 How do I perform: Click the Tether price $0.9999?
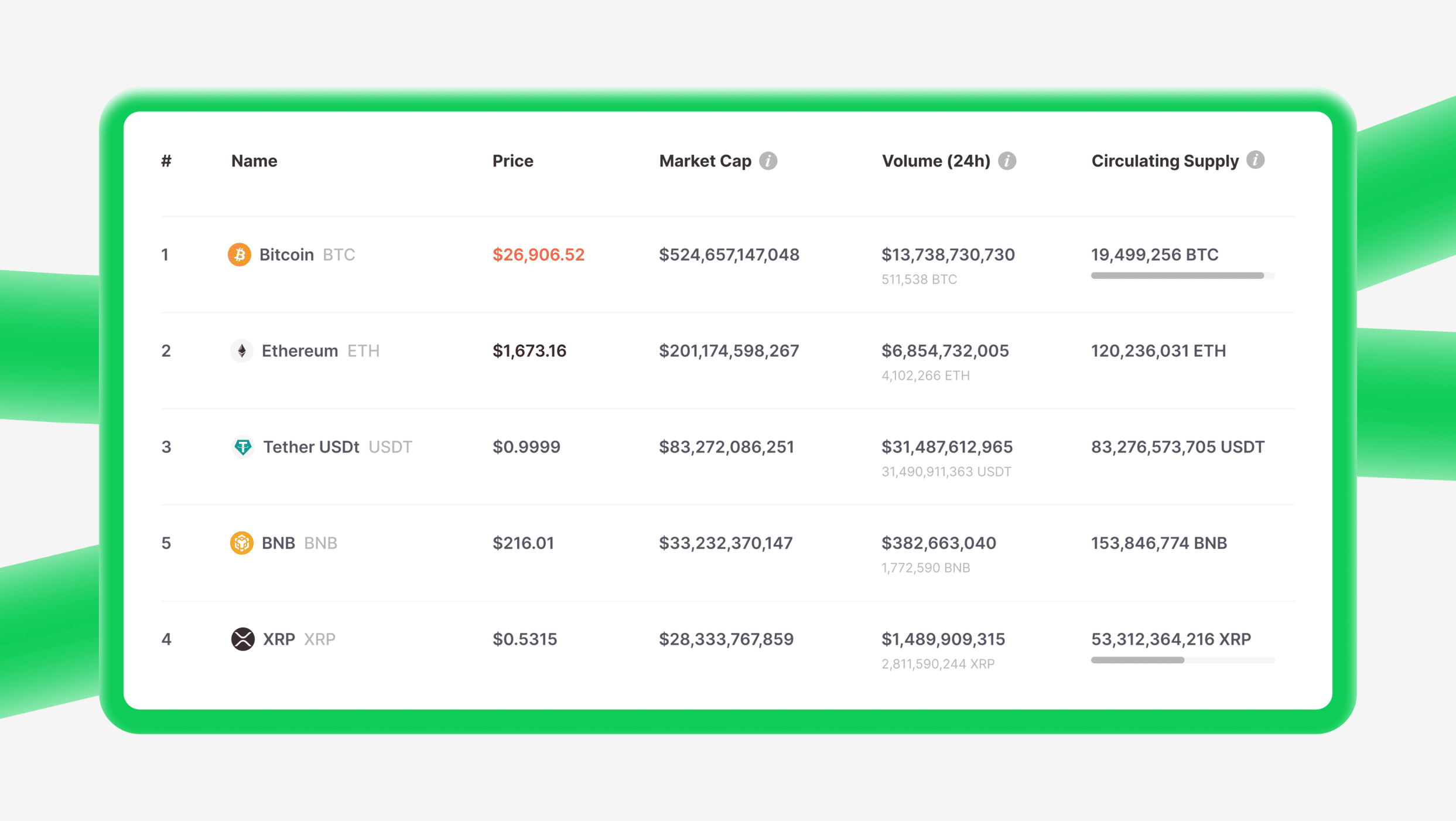(527, 447)
